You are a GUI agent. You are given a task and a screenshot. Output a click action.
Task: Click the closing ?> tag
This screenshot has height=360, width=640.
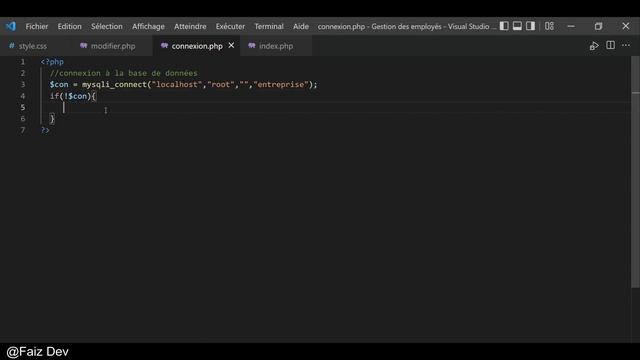[x=45, y=130]
